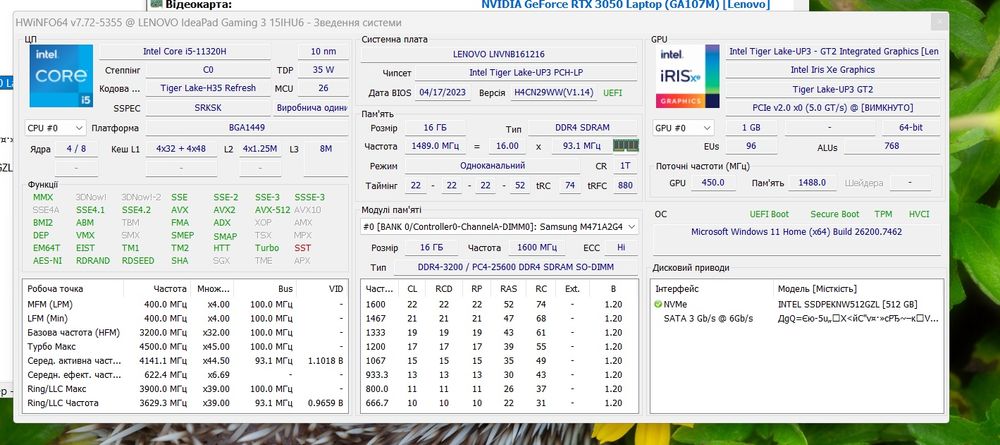Select the Ring/LLC Макс row
The image size is (1000, 445).
coord(185,389)
